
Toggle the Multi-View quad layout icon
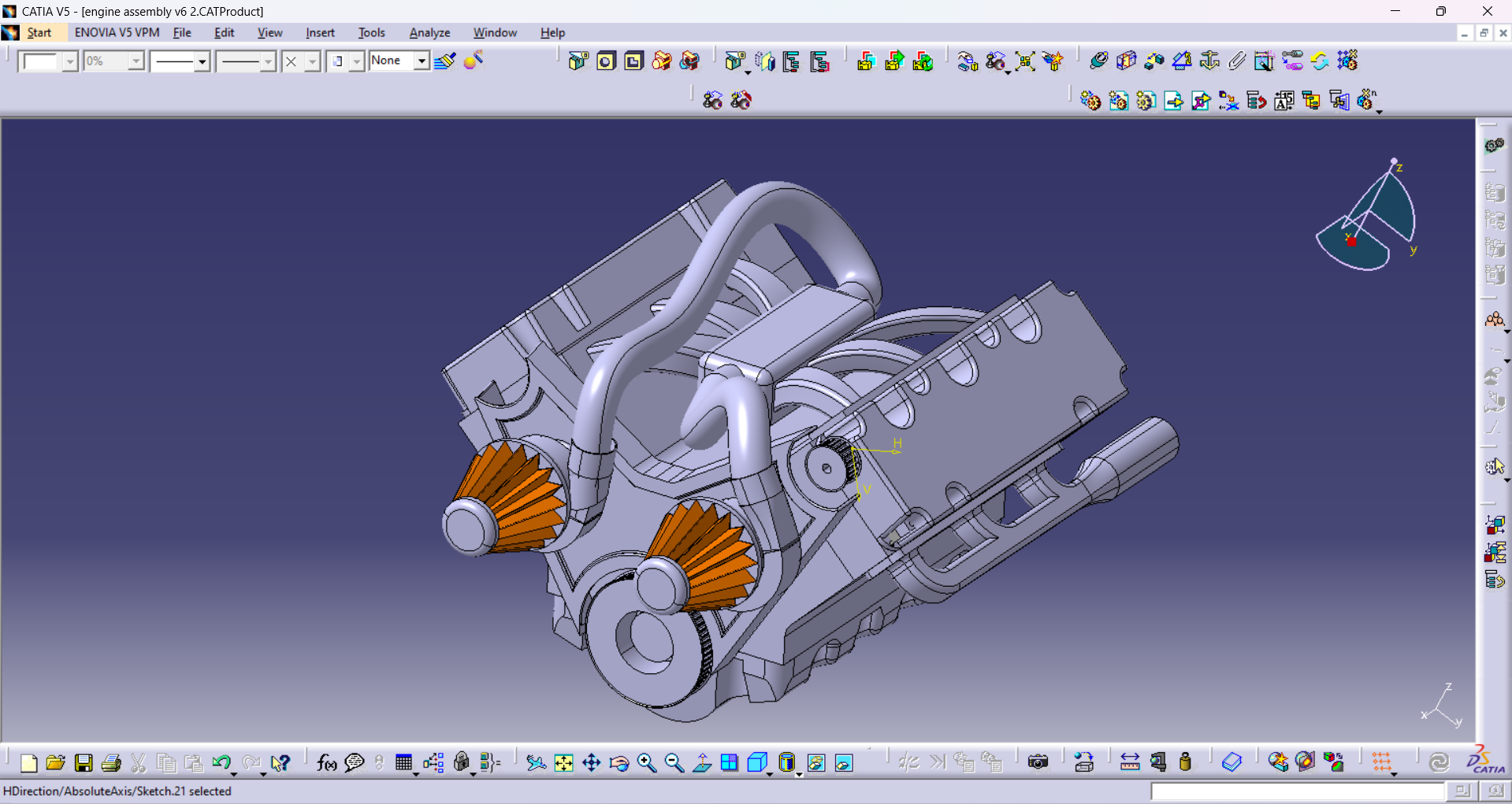point(730,762)
